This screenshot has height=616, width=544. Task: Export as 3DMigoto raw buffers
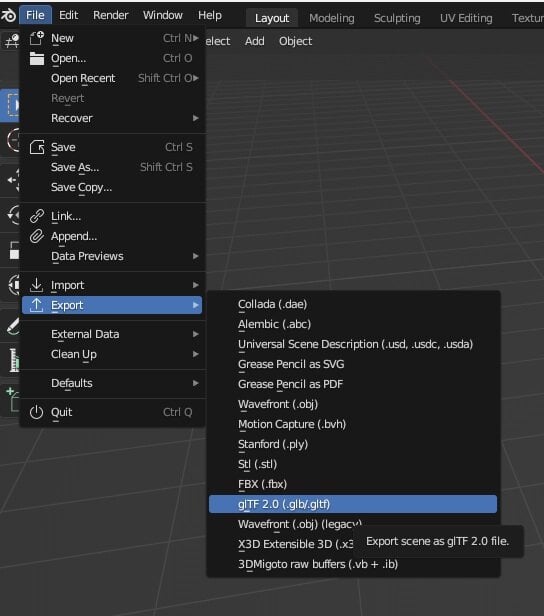point(353,565)
